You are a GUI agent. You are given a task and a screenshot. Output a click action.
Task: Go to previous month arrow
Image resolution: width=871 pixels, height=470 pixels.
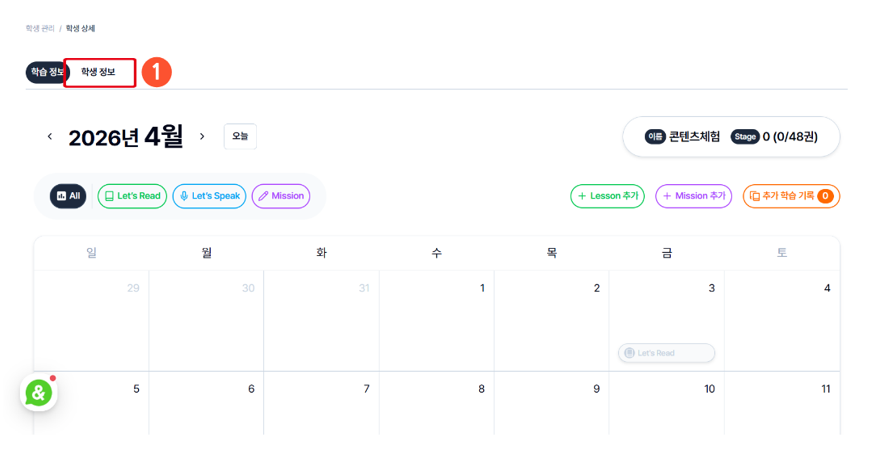pyautogui.click(x=50, y=136)
